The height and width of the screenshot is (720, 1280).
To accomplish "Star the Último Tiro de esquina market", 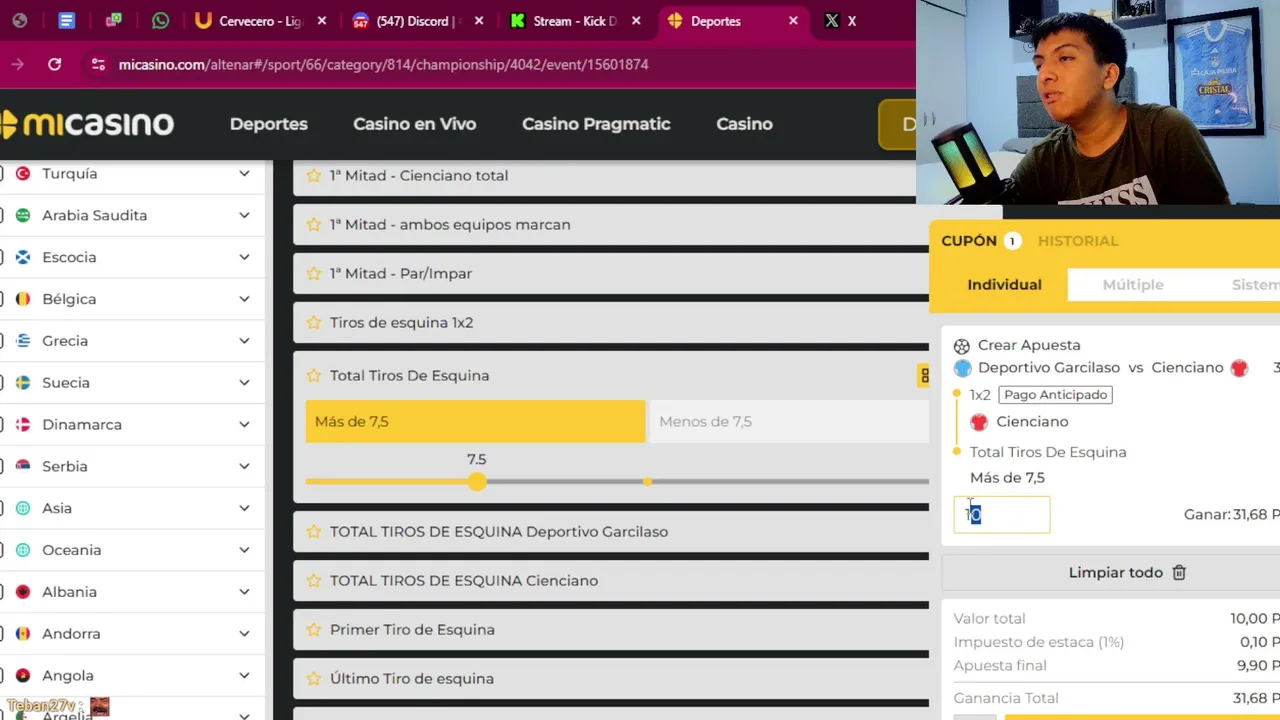I will 314,679.
